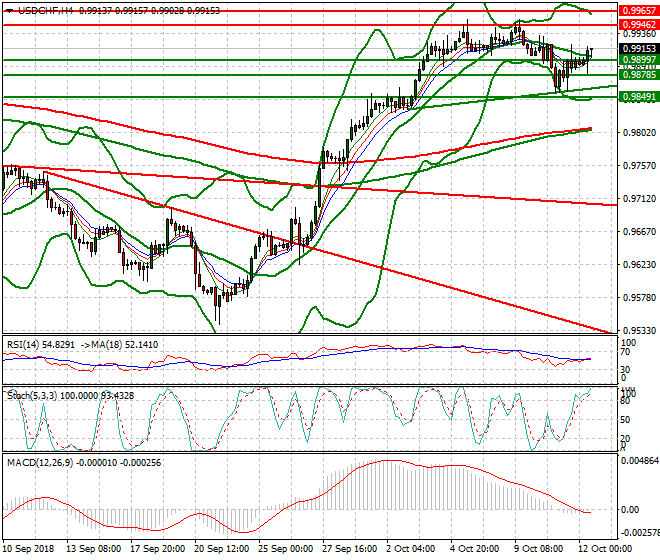Select the RSI(14) 54.8291 indicator label
Image resolution: width=660 pixels, height=560 pixels.
click(x=40, y=345)
